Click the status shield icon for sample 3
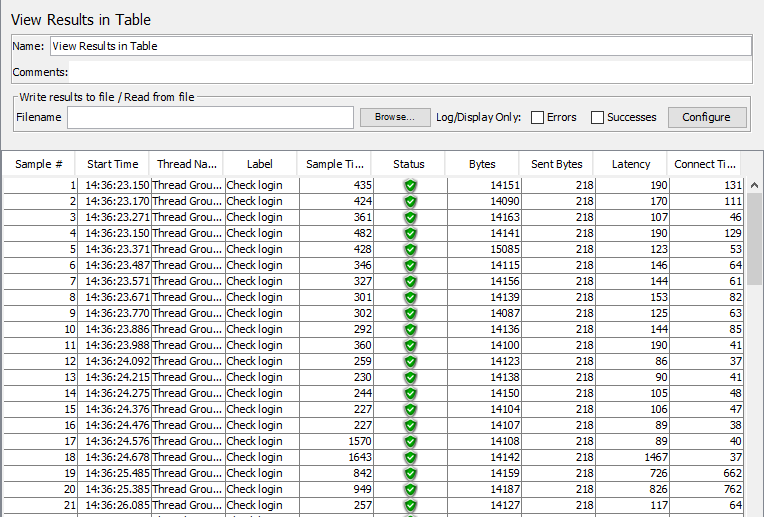 pyautogui.click(x=410, y=217)
